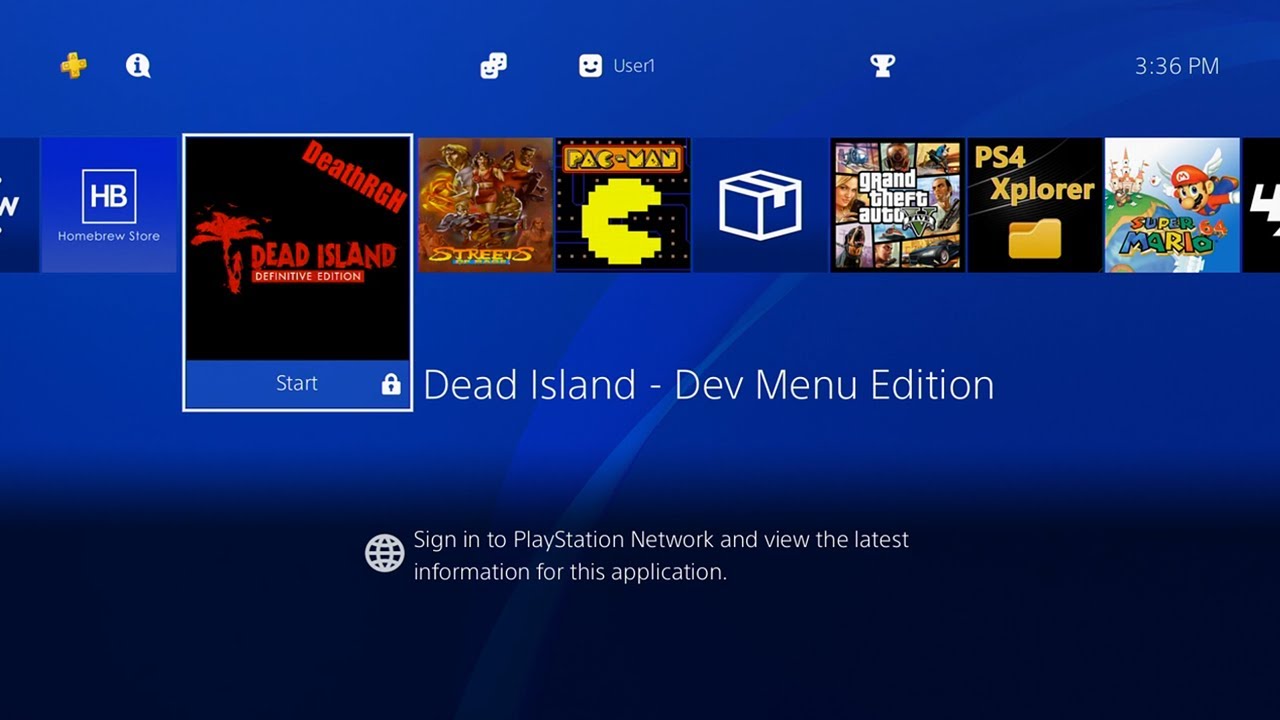Open the PS4 Xplorer folder tile

1035,205
